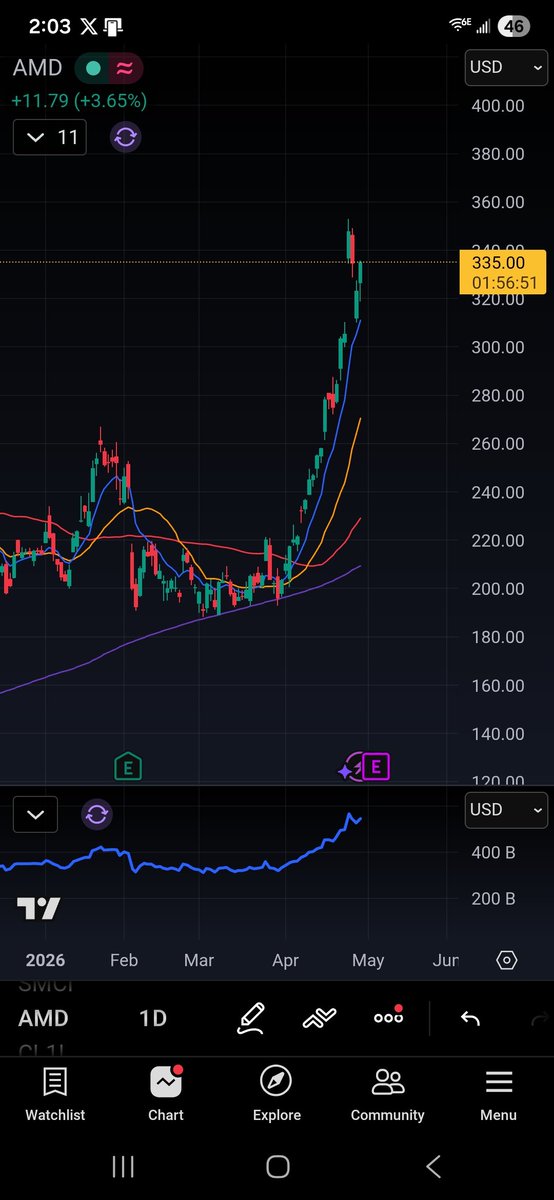554x1200 pixels.
Task: Open the Watchlist tab
Action: click(x=55, y=1094)
